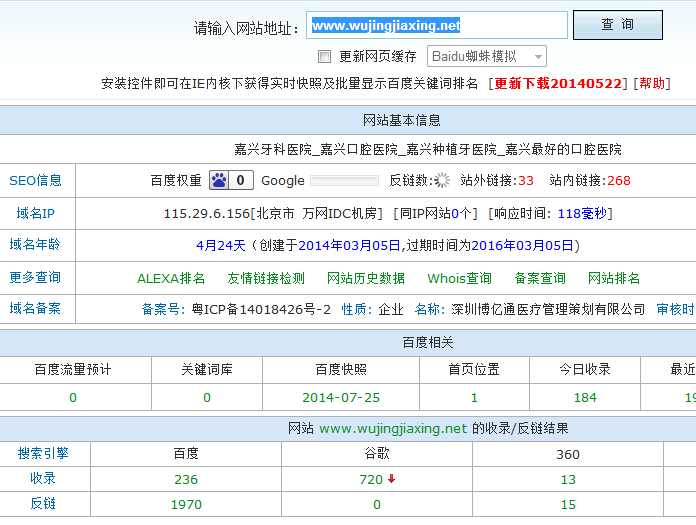The width and height of the screenshot is (696, 525).
Task: Click the 备案号 label
Action: (x=163, y=309)
